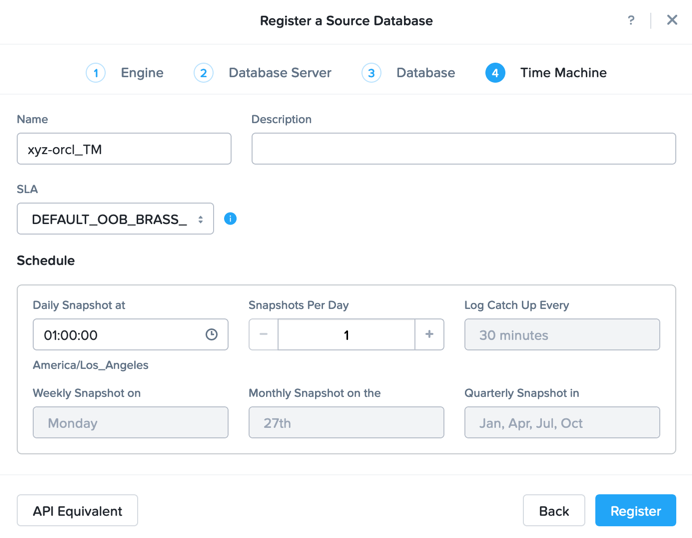Click the Snapshots Per Day value field

(x=346, y=335)
